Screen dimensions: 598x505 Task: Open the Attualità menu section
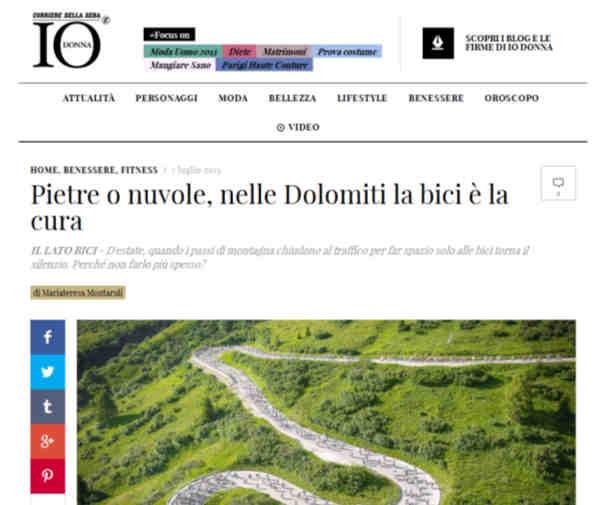coord(89,98)
